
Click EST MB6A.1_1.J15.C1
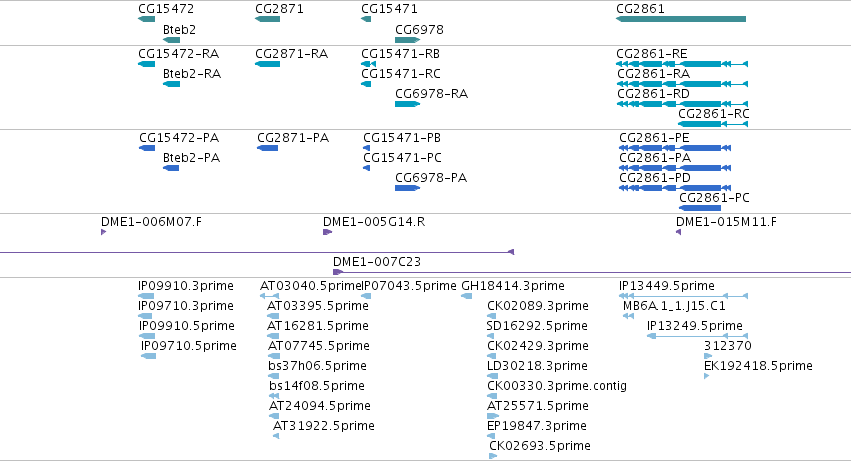point(628,317)
